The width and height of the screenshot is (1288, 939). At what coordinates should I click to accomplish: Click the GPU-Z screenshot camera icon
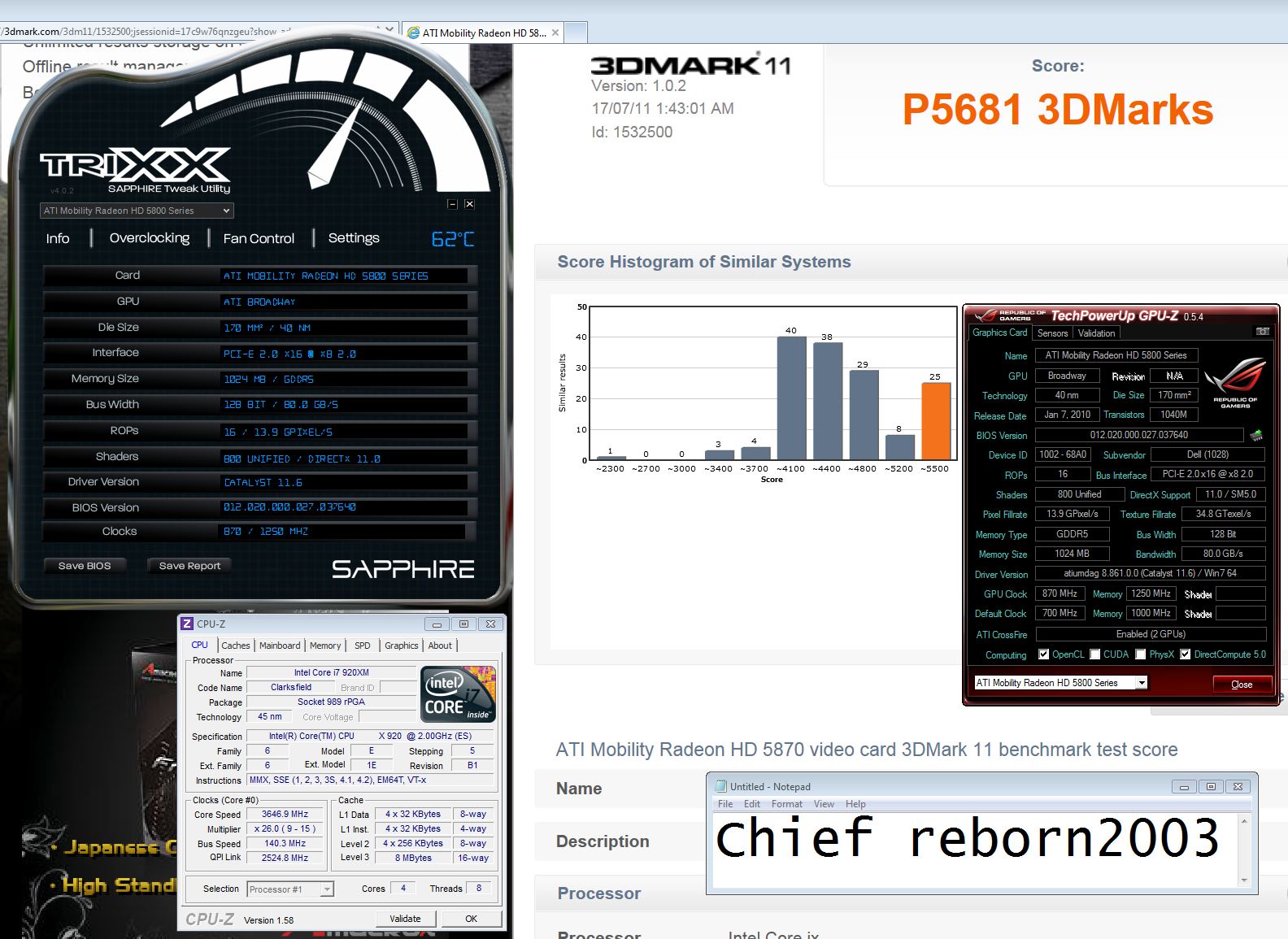1263,332
